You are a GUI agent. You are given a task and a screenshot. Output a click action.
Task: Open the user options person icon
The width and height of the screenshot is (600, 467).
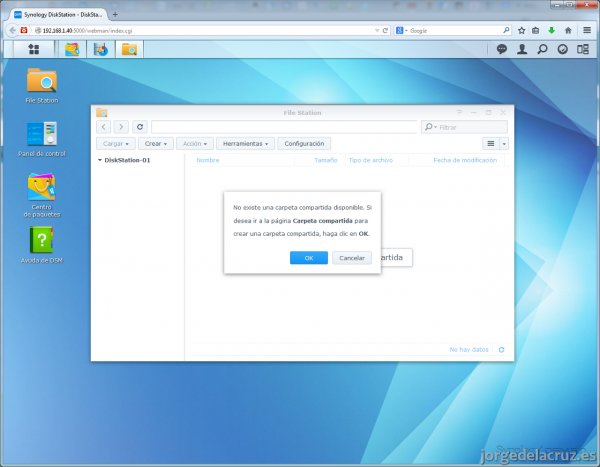point(522,49)
